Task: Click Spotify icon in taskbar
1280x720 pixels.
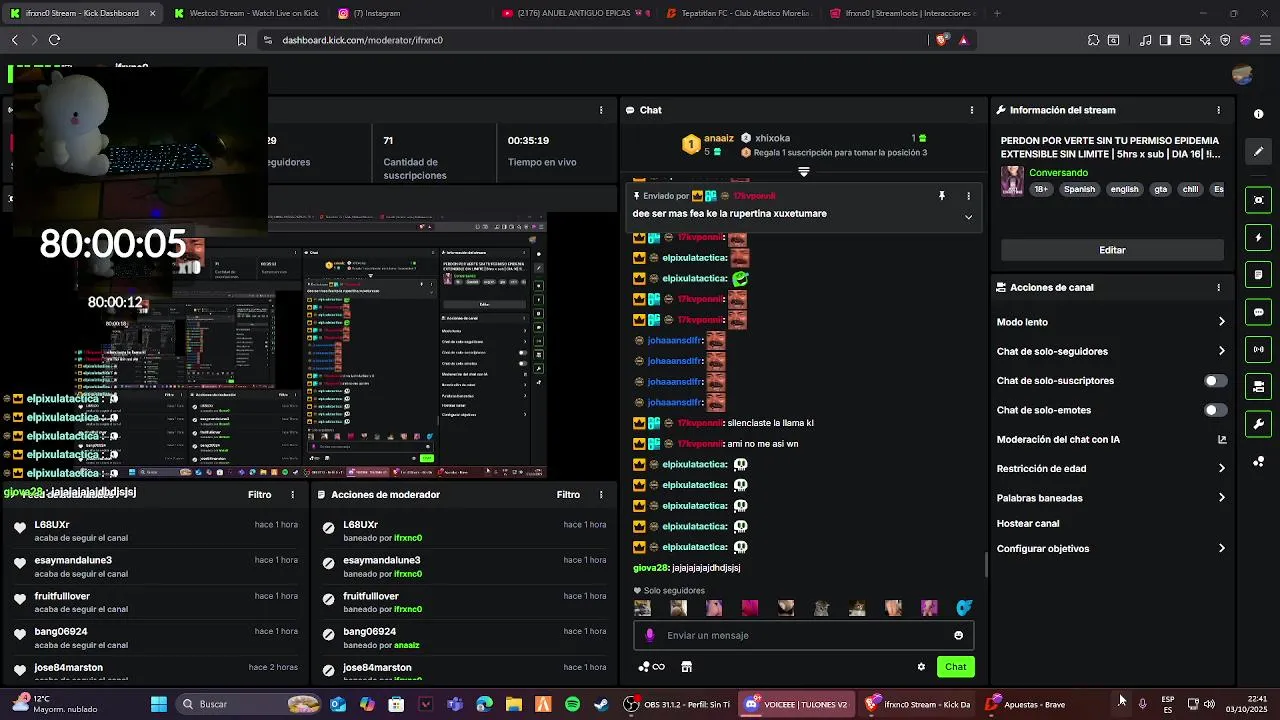Action: point(572,704)
